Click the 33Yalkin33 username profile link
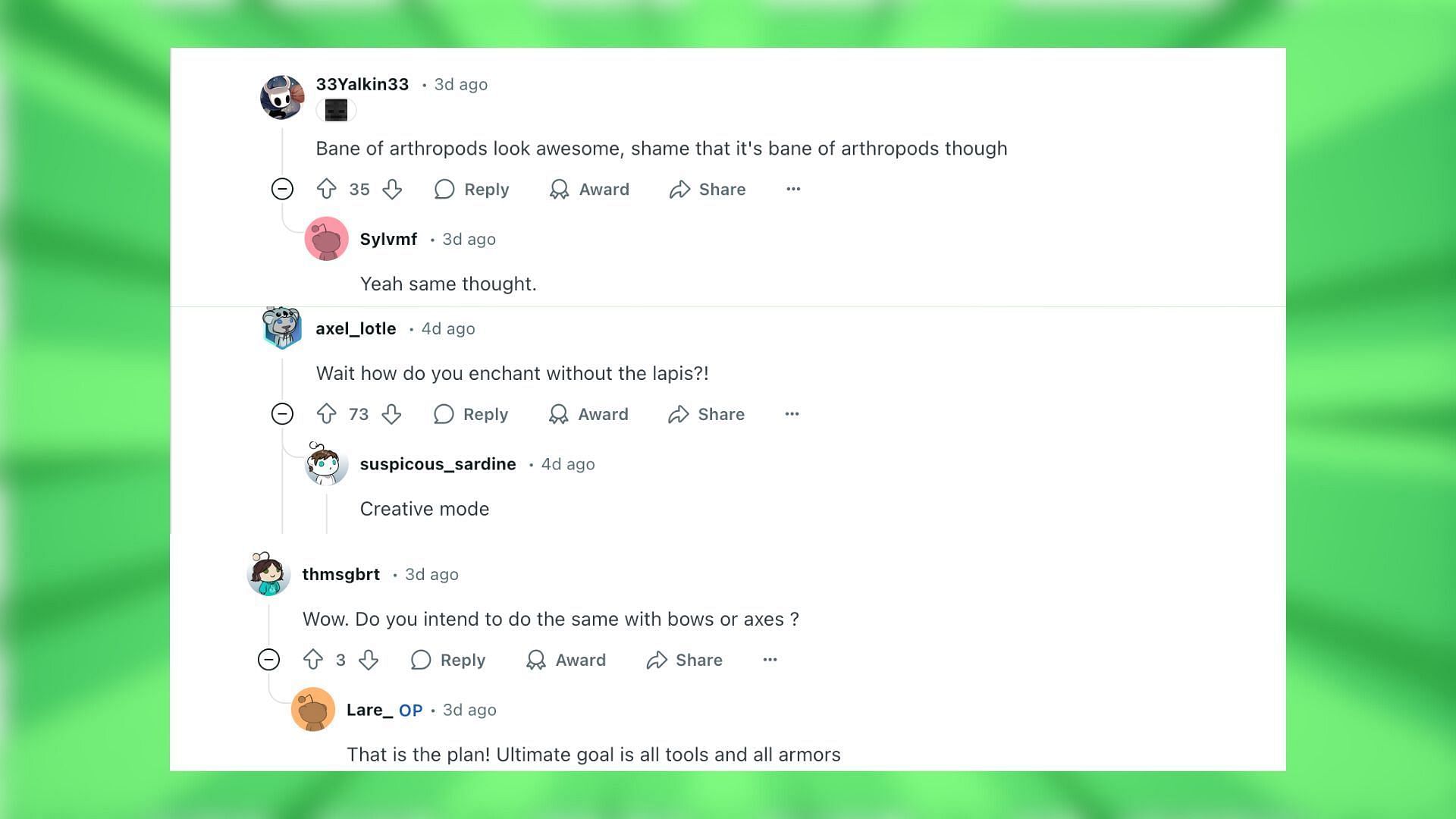This screenshot has height=819, width=1456. coord(363,84)
